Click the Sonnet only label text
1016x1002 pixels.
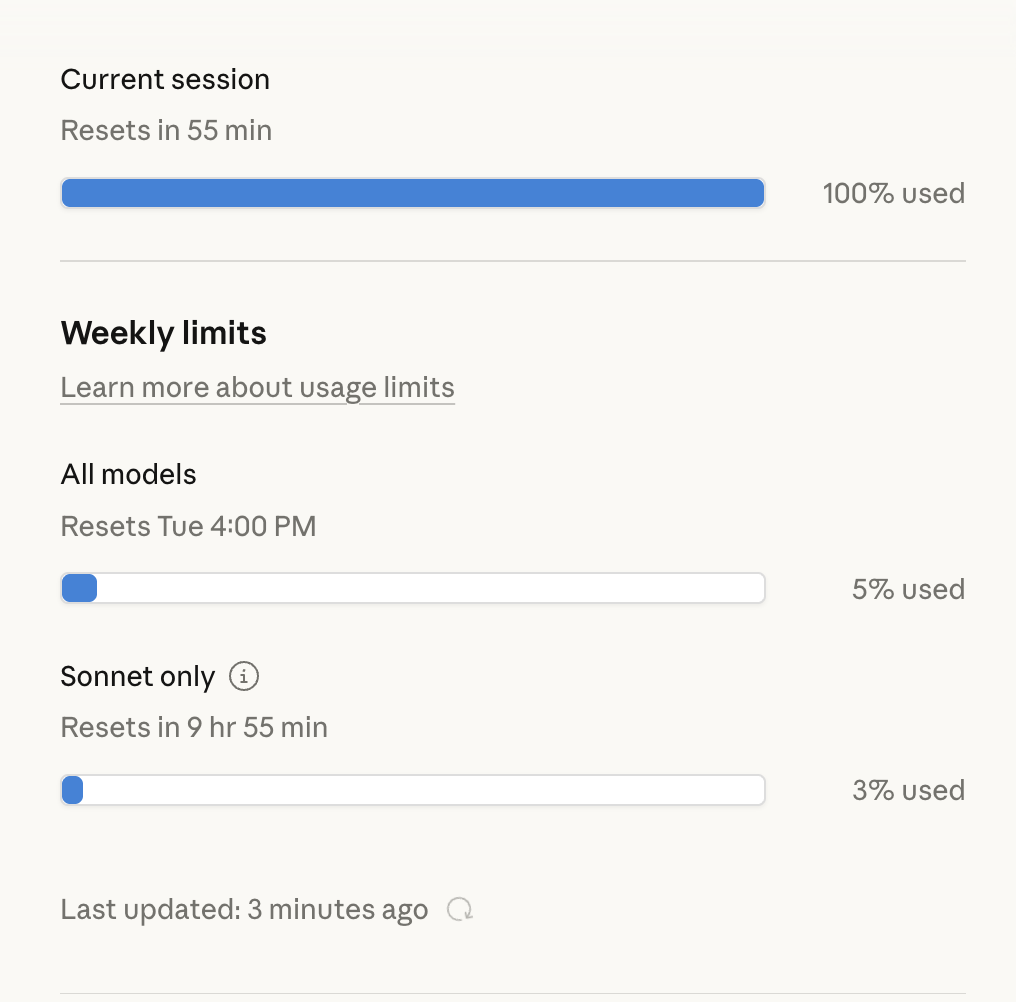(137, 677)
